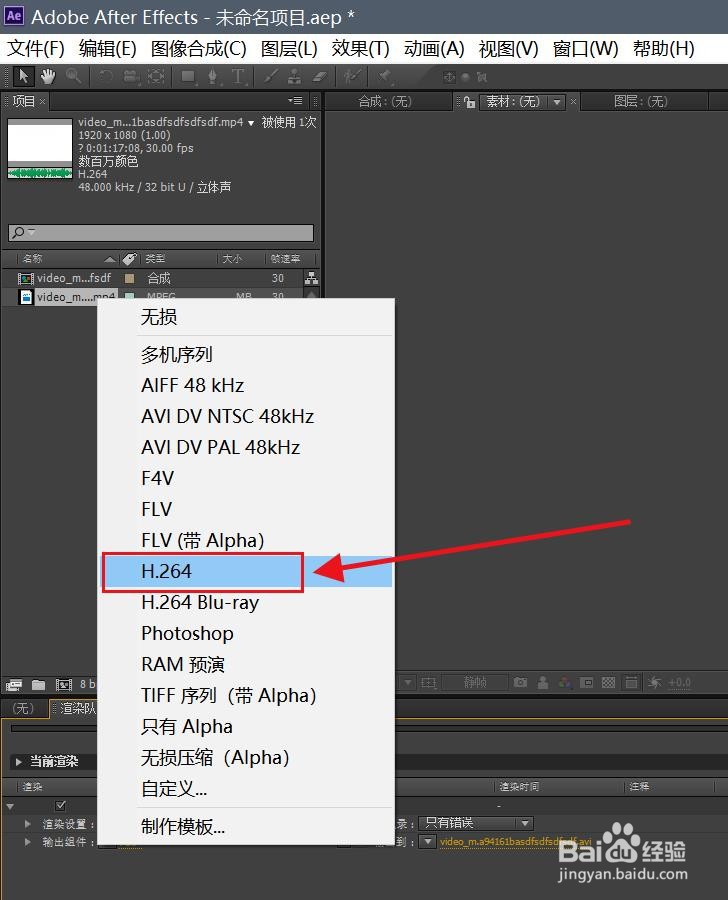Open the color channels icon in viewer
This screenshot has width=728, height=900.
(x=565, y=682)
